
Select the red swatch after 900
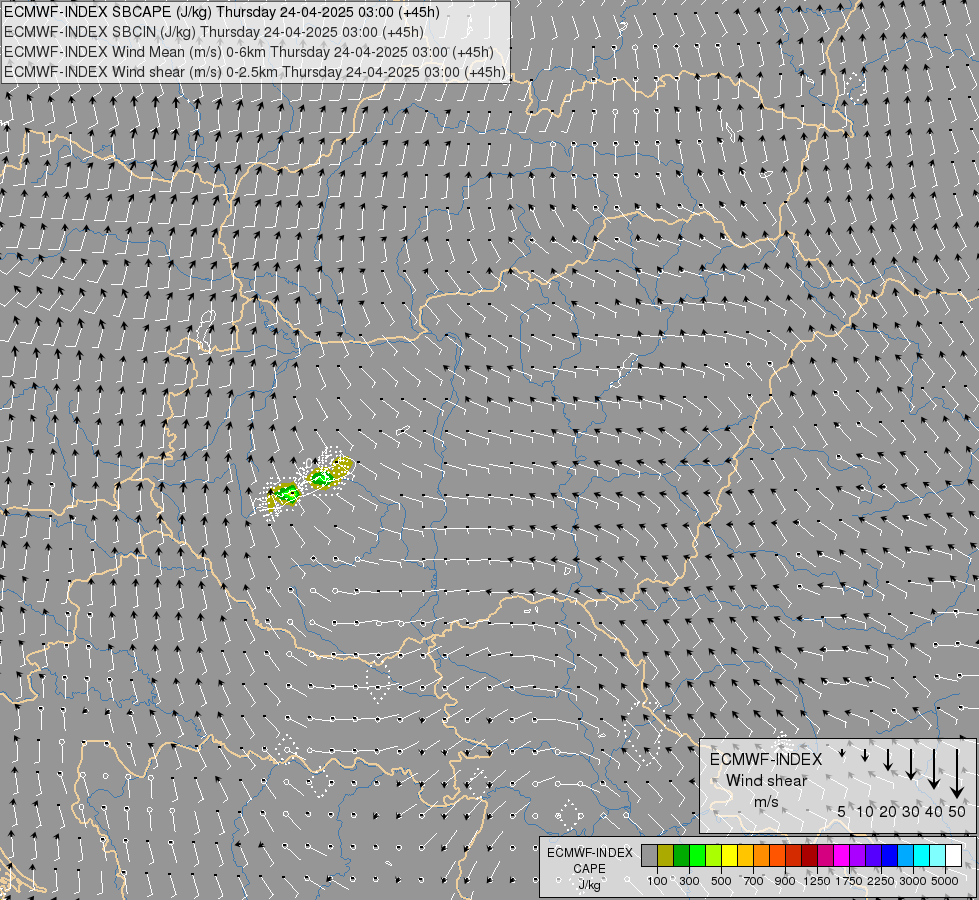click(794, 856)
